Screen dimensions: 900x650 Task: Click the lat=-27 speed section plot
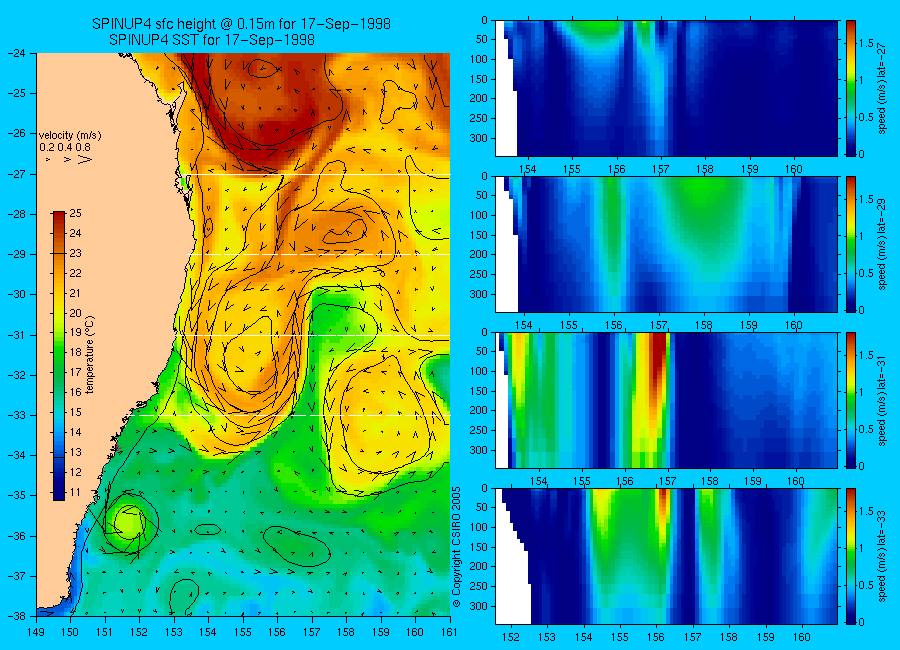click(666, 88)
